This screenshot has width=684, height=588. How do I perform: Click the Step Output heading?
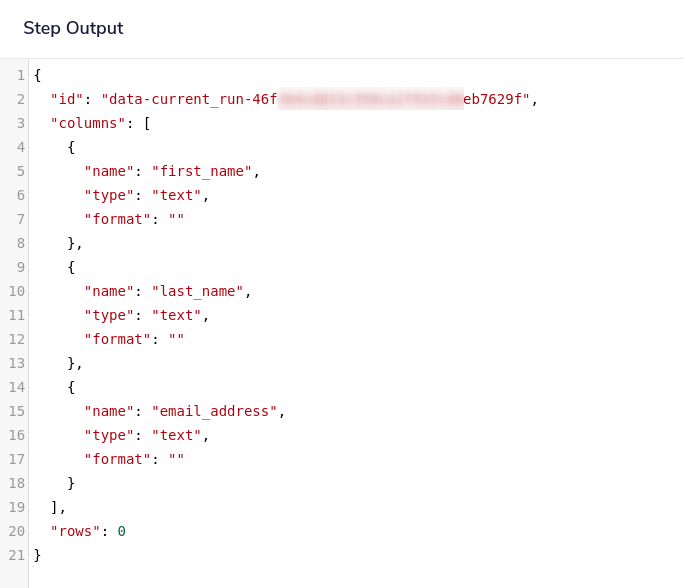73,28
